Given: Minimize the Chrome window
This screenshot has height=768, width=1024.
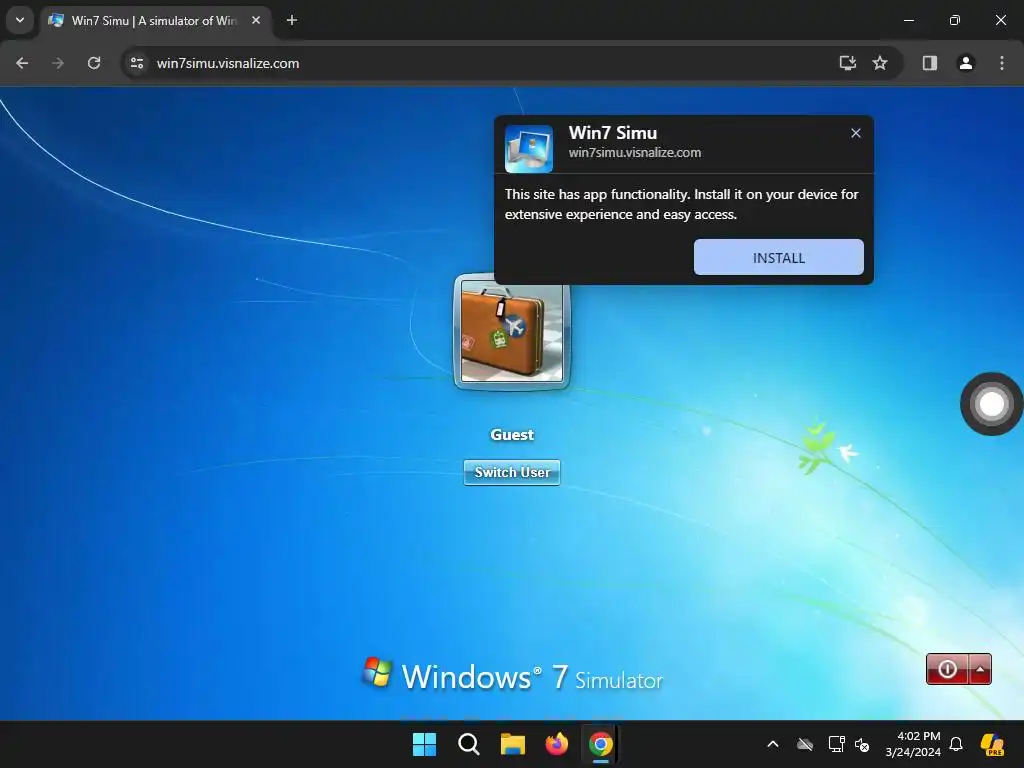Looking at the screenshot, I should (908, 20).
